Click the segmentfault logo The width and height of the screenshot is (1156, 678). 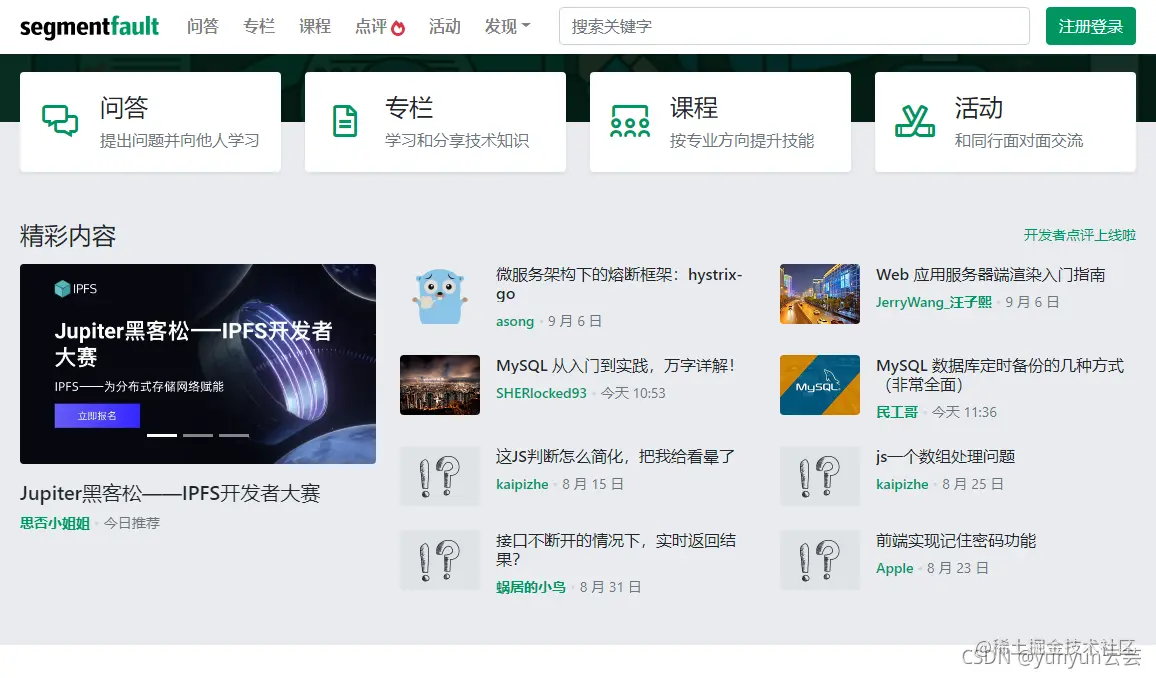coord(89,26)
